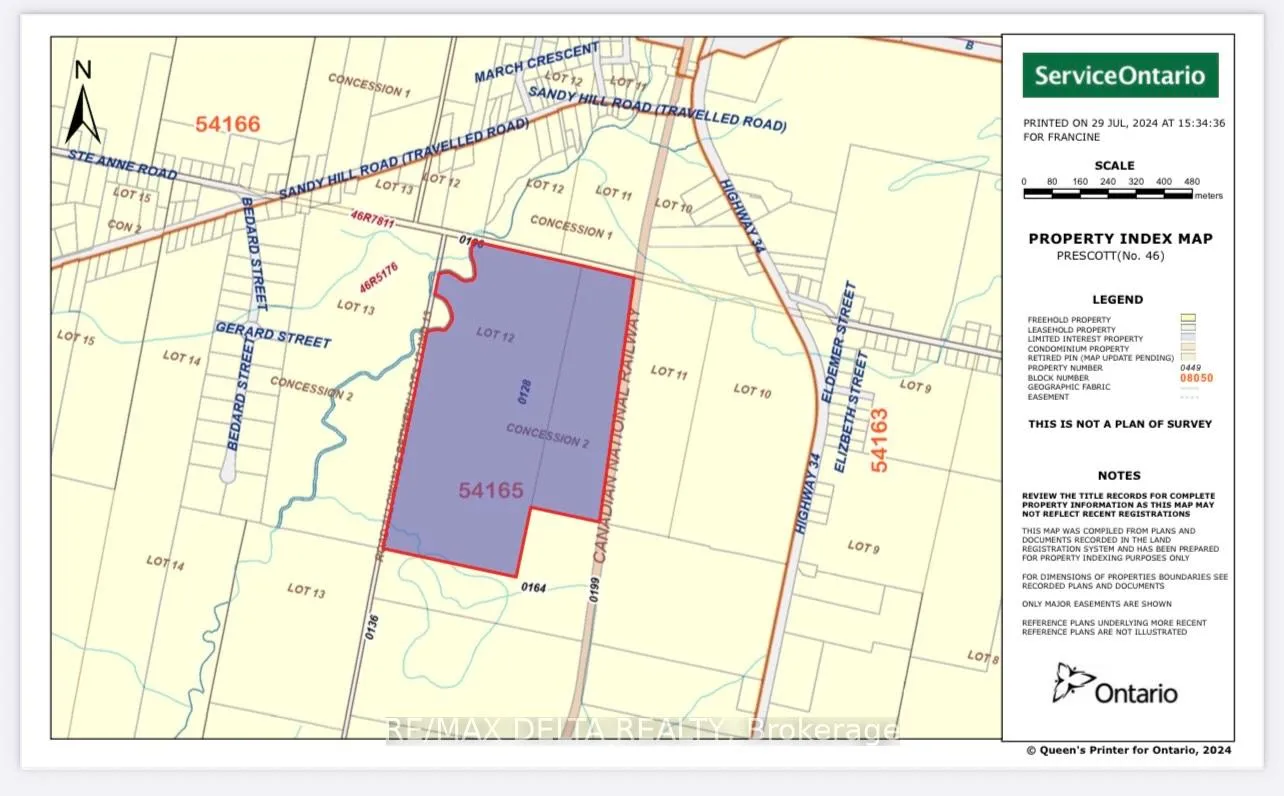The width and height of the screenshot is (1284, 796).
Task: Click block number 54166 on the map
Action: 227,124
